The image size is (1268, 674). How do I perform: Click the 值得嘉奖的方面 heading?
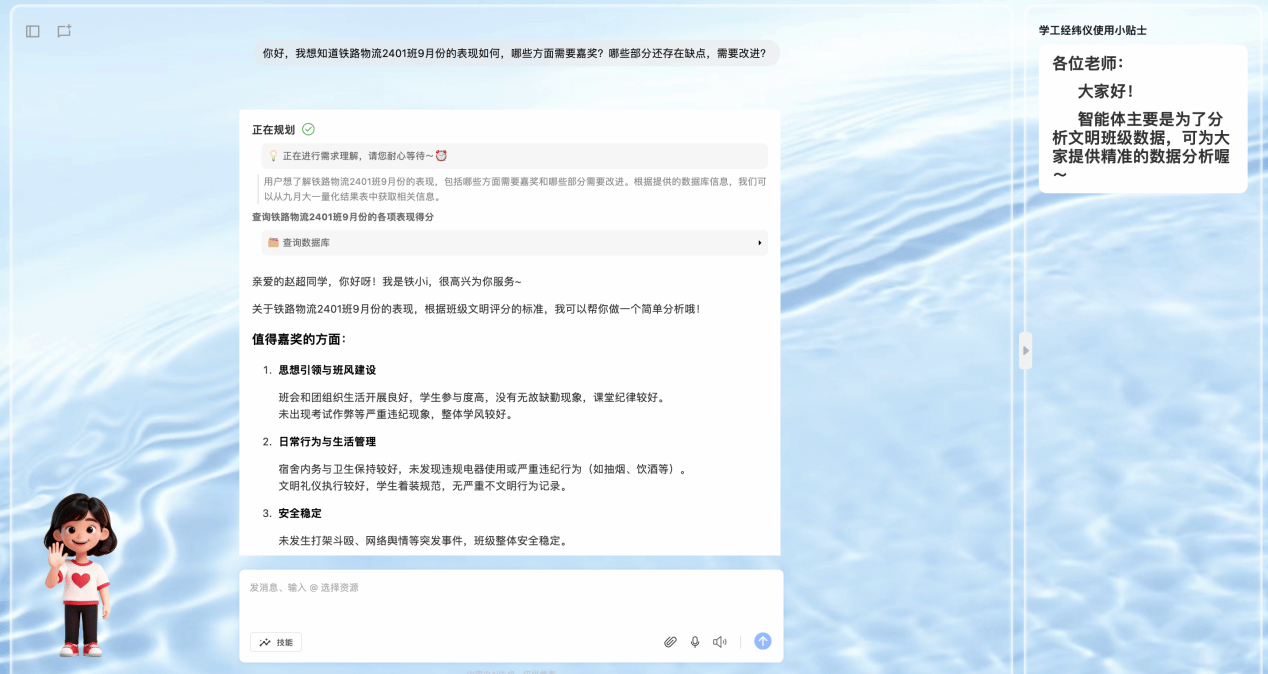(x=299, y=339)
